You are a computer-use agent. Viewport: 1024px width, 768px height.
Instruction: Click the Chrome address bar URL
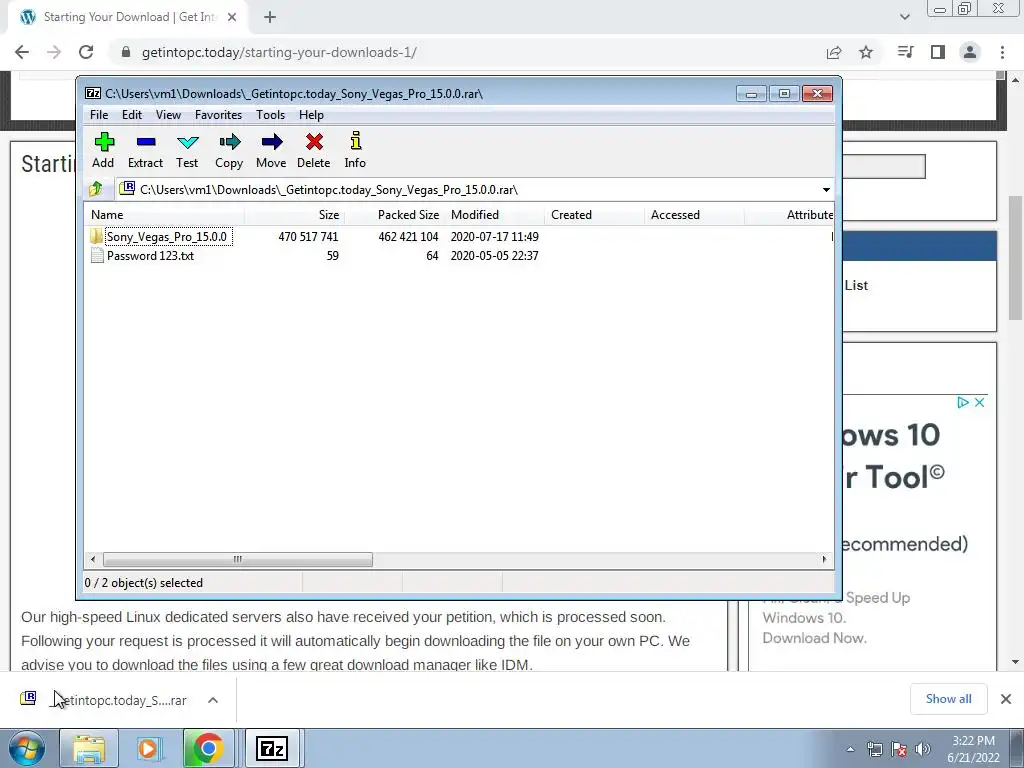click(x=279, y=52)
